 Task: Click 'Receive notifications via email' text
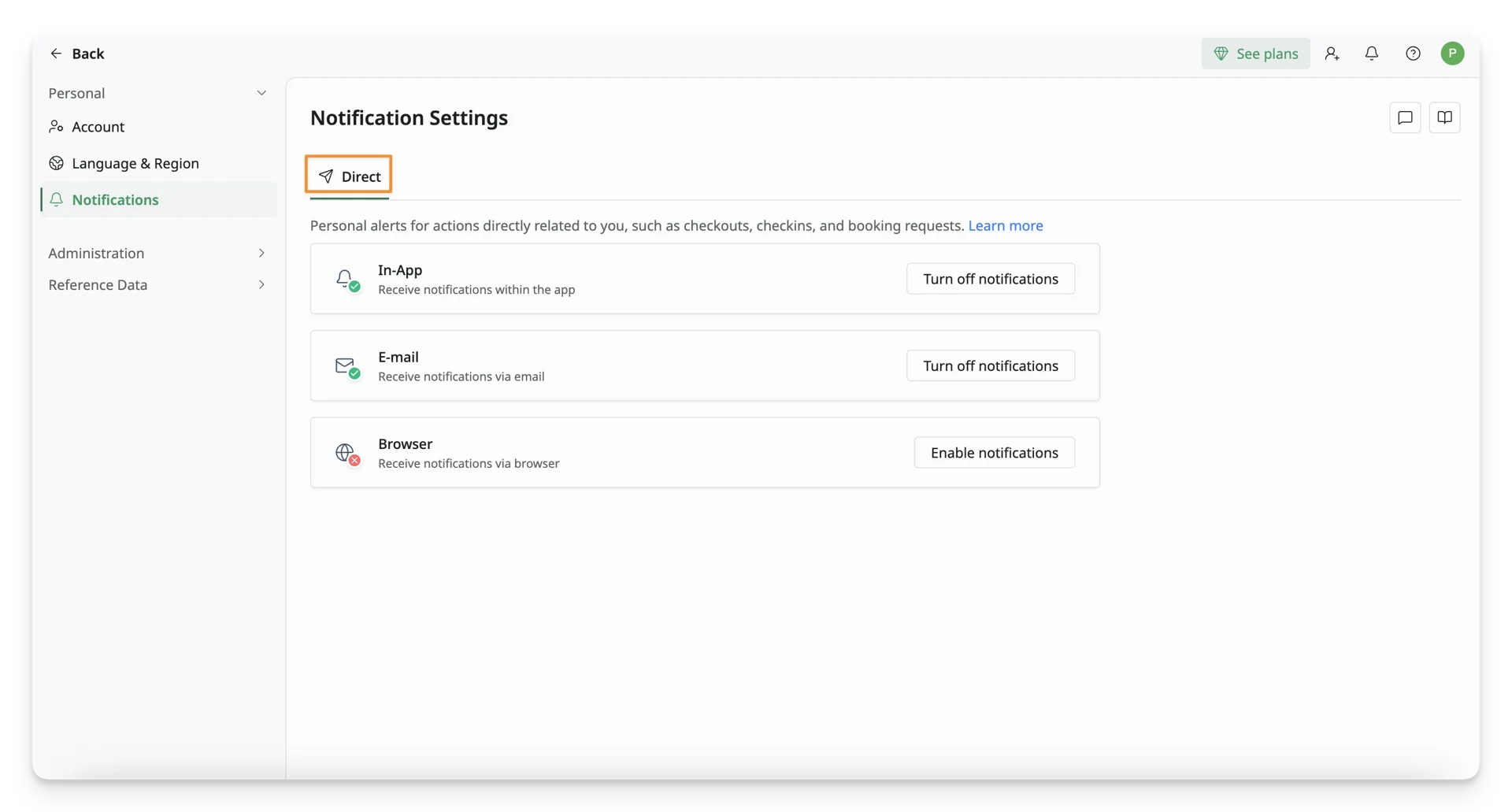[x=461, y=376]
